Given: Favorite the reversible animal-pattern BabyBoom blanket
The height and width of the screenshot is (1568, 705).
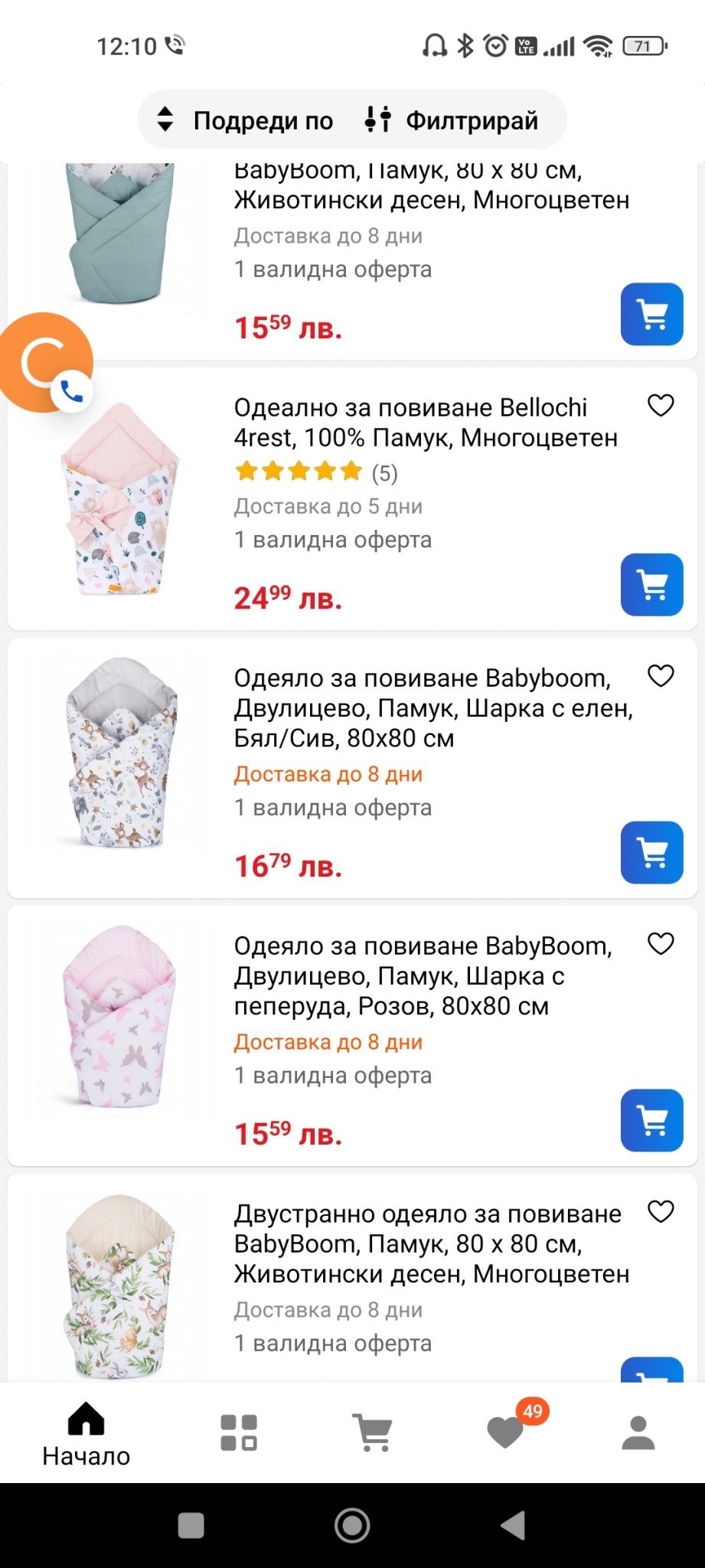Looking at the screenshot, I should (661, 1212).
